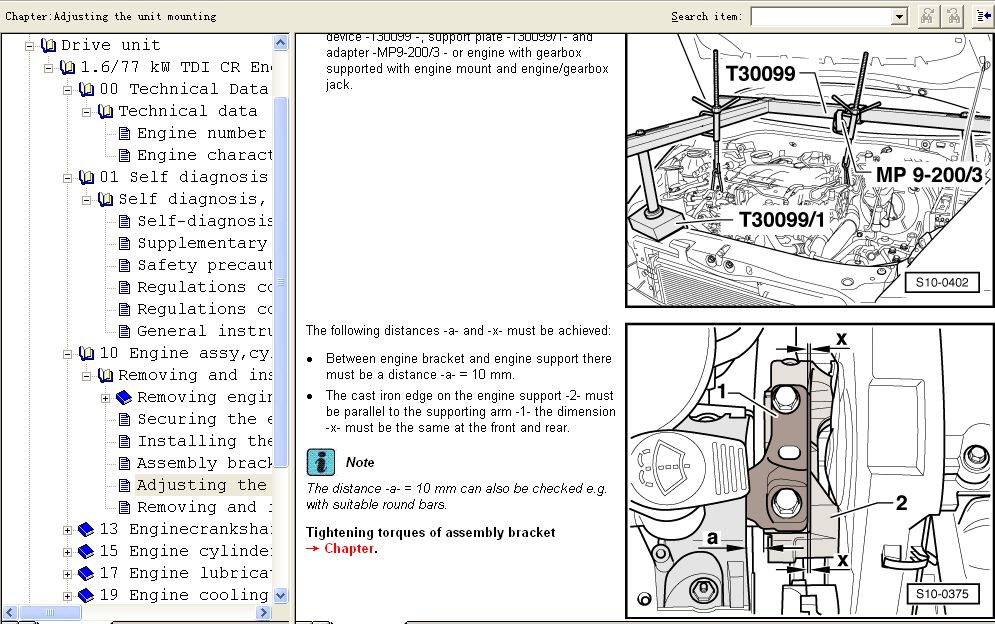Image resolution: width=995 pixels, height=624 pixels.
Task: Click the rightmost toolbar icon with arrow
Action: [983, 16]
